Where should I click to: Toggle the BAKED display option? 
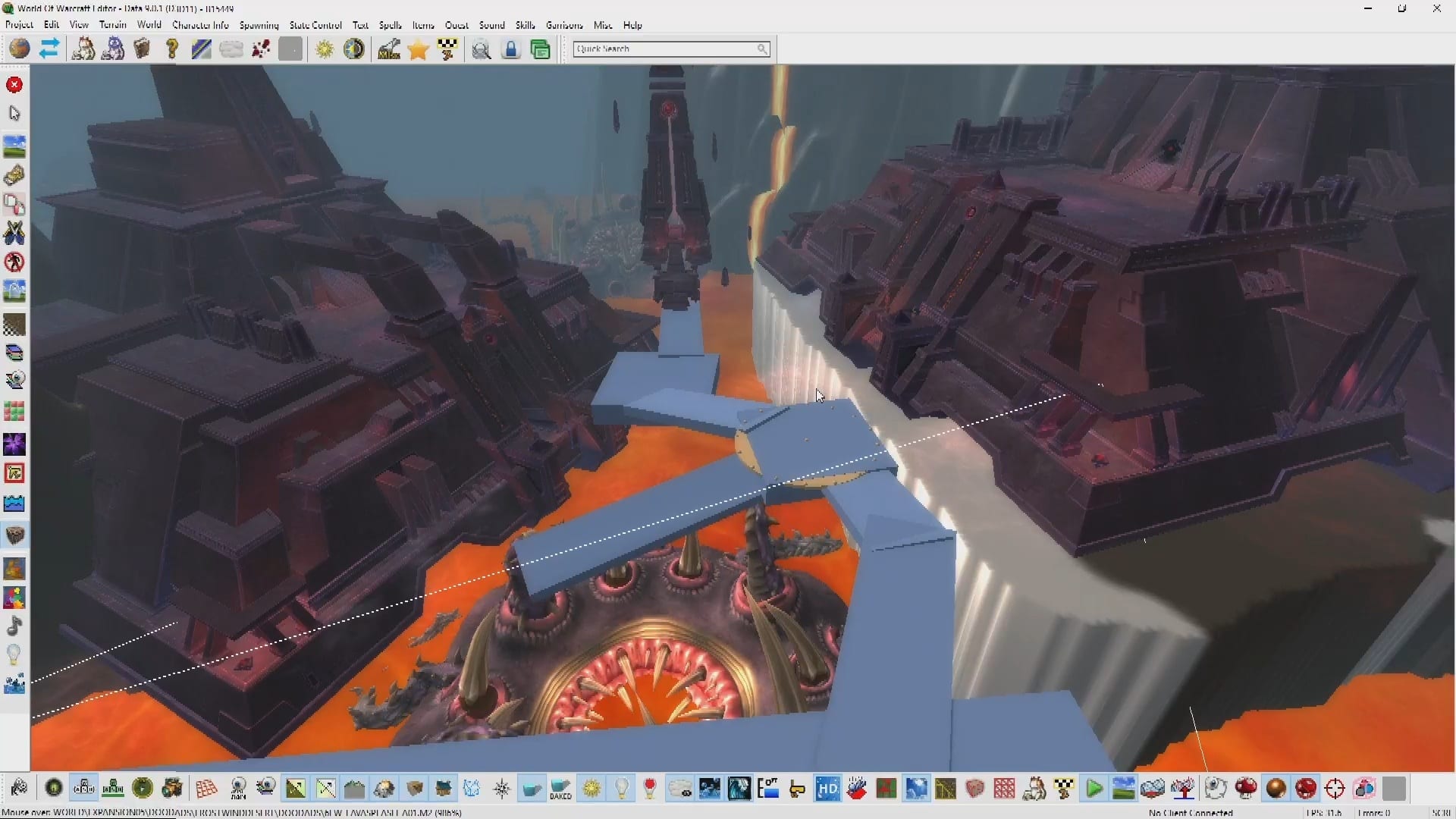[561, 789]
